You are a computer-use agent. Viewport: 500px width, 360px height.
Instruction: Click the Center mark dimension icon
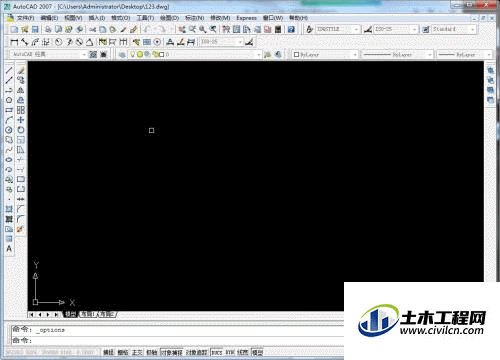tap(157, 42)
